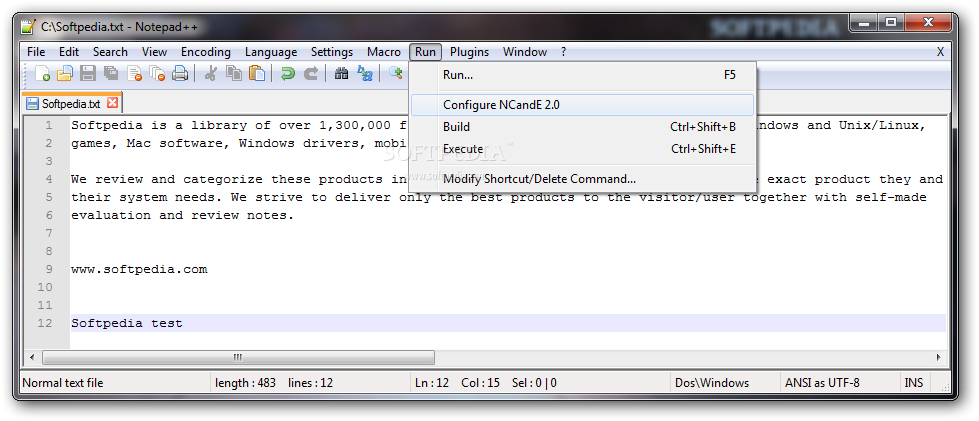Screen dimensions: 979x421
Task: Open Find with the binoculars icon
Action: (x=341, y=74)
